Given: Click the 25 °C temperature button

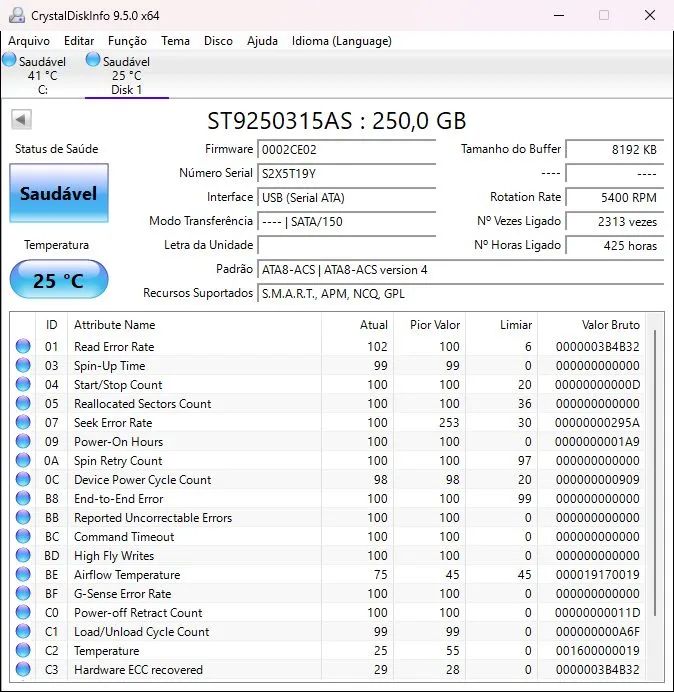Looking at the screenshot, I should point(59,279).
